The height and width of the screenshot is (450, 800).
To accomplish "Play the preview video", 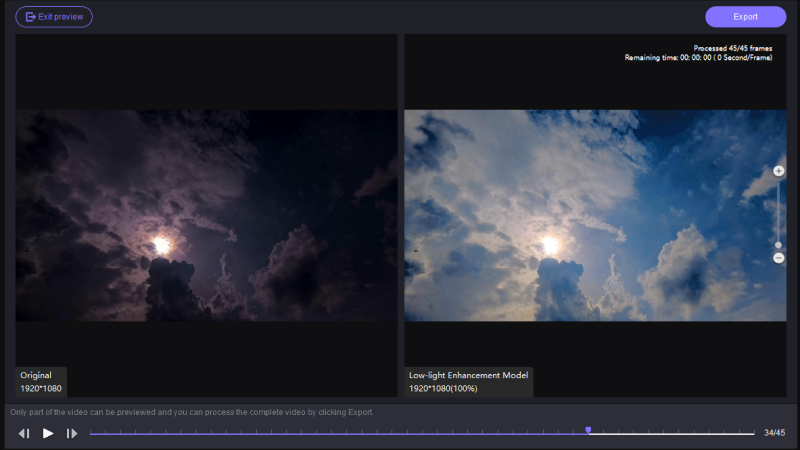I will pos(48,433).
